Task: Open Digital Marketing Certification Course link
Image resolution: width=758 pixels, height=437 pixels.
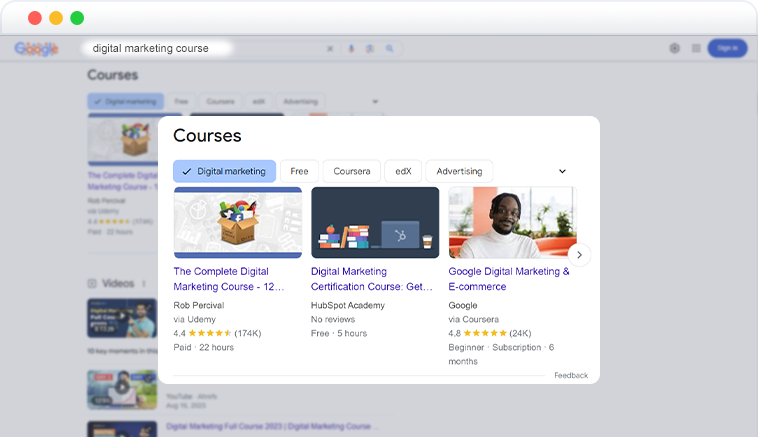Action: pyautogui.click(x=371, y=279)
